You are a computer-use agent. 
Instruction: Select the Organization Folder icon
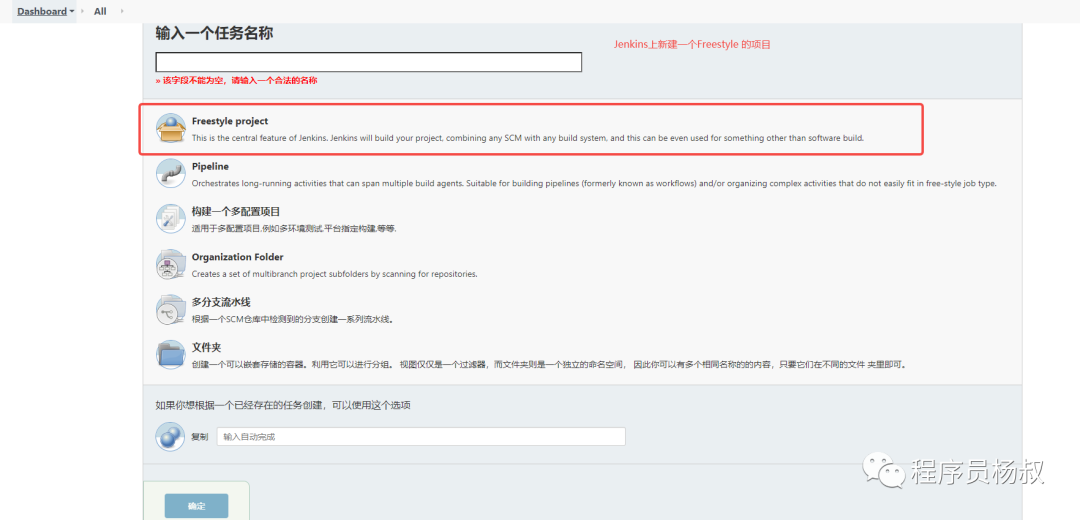point(170,264)
